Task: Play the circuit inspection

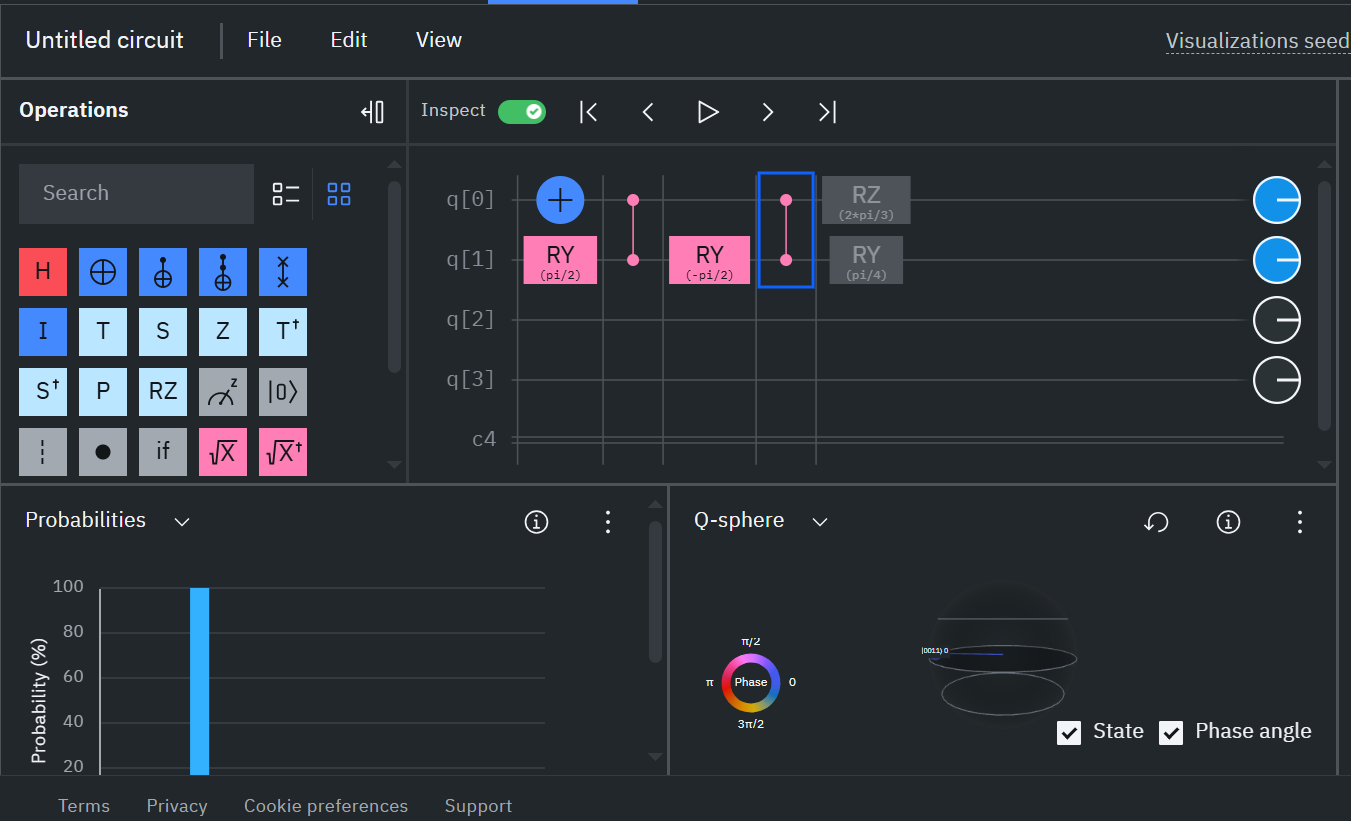Action: click(x=708, y=112)
